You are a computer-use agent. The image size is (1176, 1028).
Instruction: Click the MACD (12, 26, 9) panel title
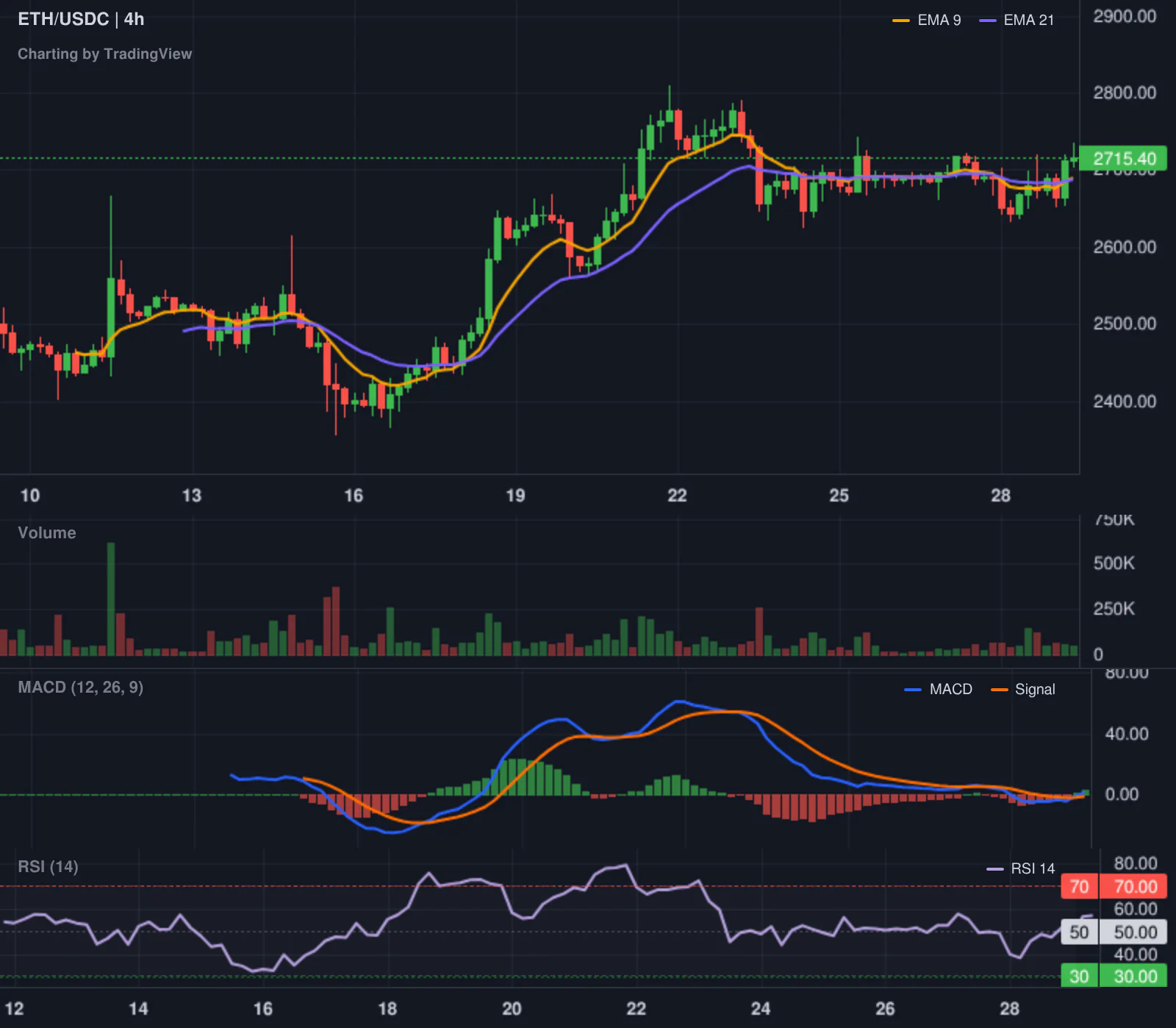pos(80,688)
